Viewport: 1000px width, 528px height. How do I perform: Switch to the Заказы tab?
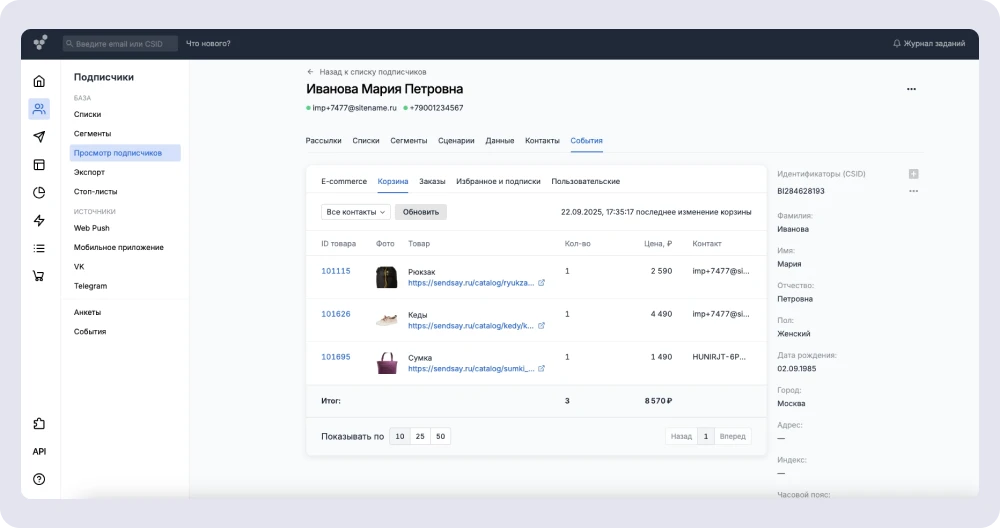point(432,181)
